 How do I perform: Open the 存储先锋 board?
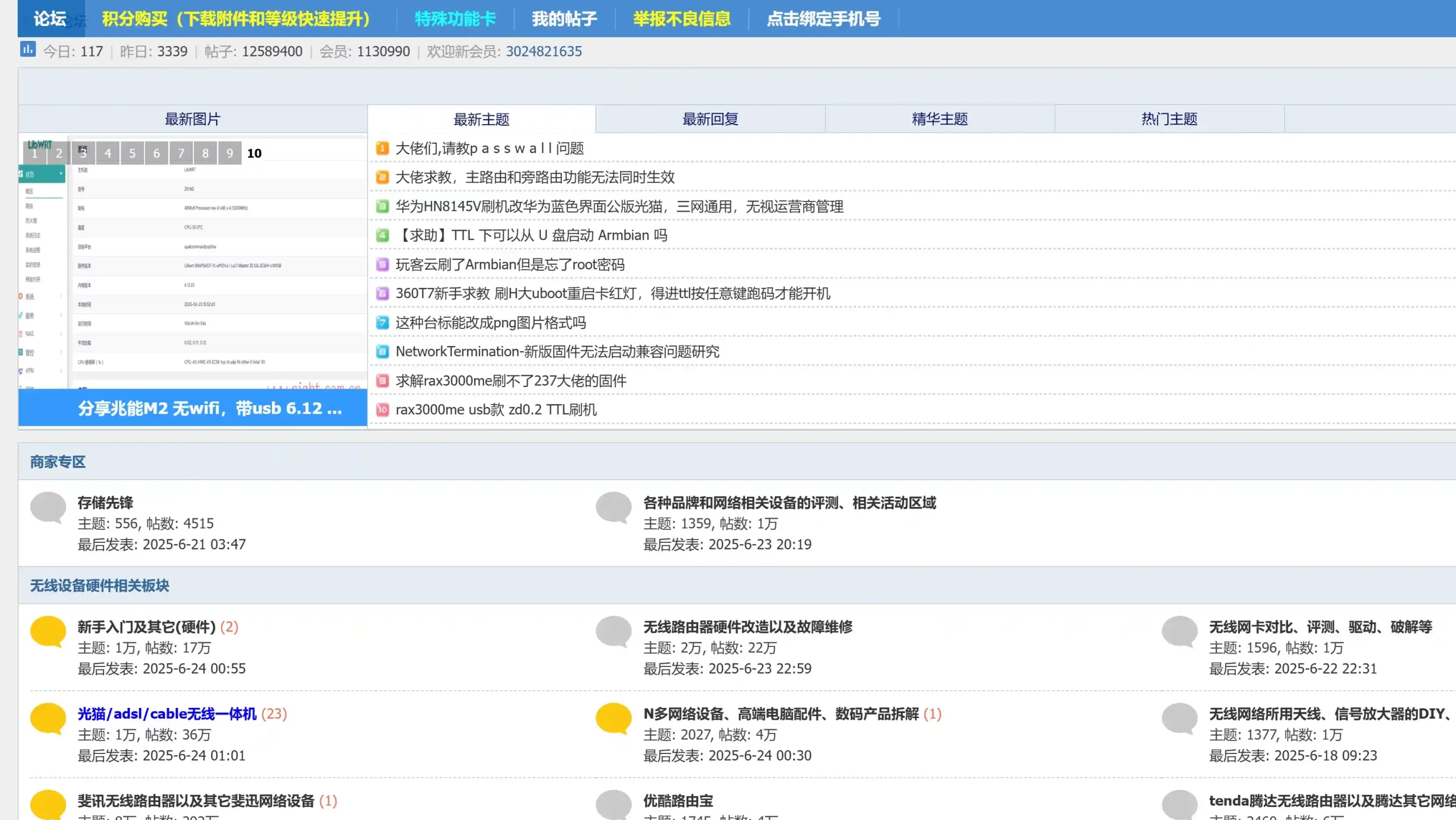click(105, 502)
